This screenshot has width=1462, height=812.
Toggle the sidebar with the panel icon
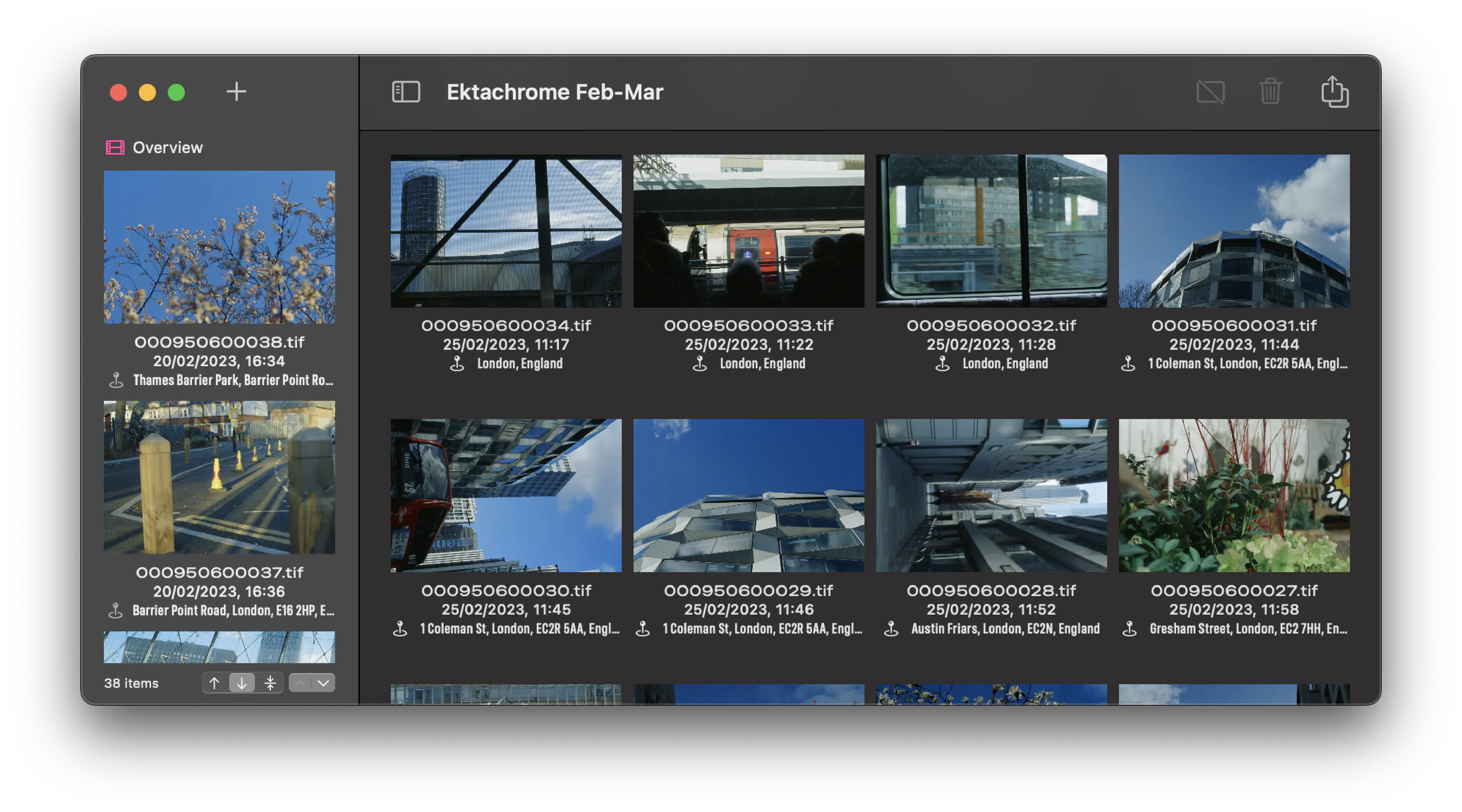[406, 92]
